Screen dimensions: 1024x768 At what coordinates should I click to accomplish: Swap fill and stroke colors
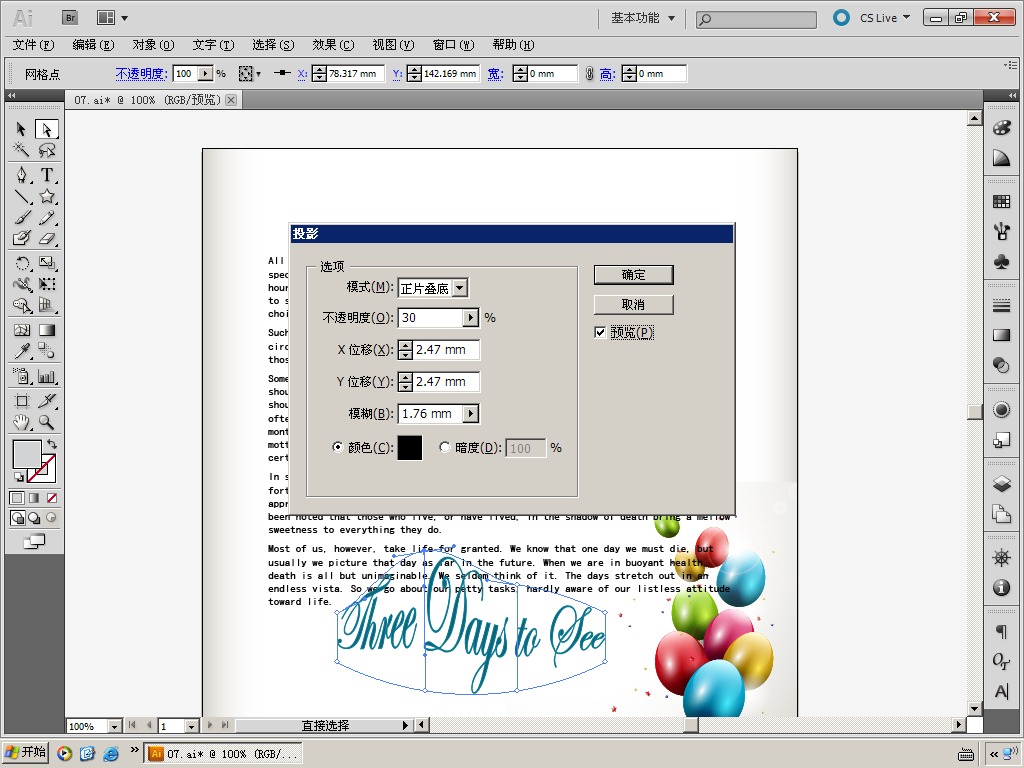[x=52, y=443]
